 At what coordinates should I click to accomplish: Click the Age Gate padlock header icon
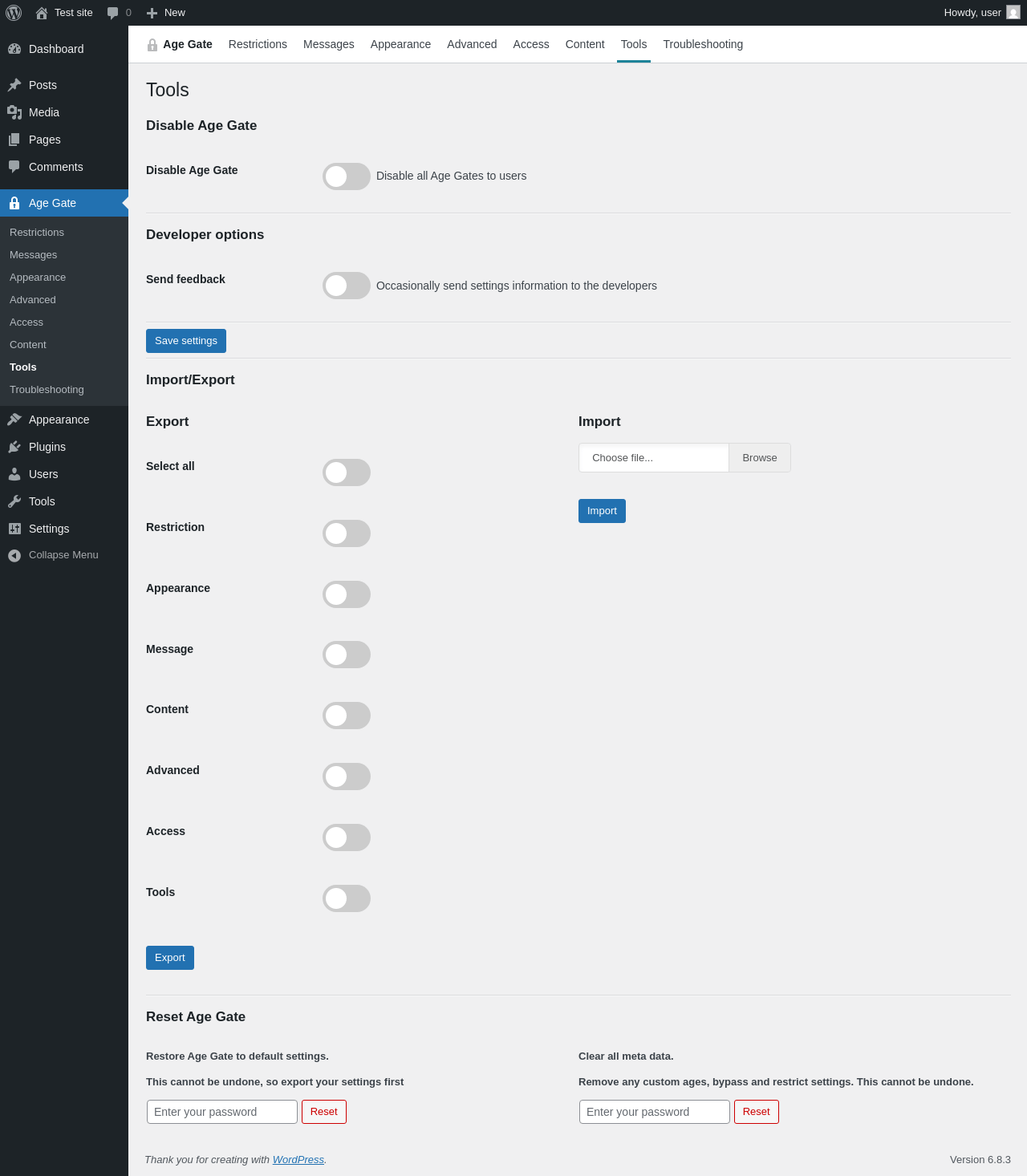[152, 45]
